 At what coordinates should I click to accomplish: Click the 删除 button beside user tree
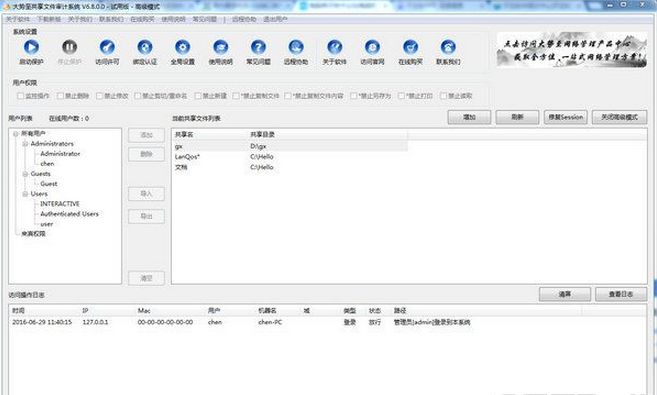[x=146, y=154]
